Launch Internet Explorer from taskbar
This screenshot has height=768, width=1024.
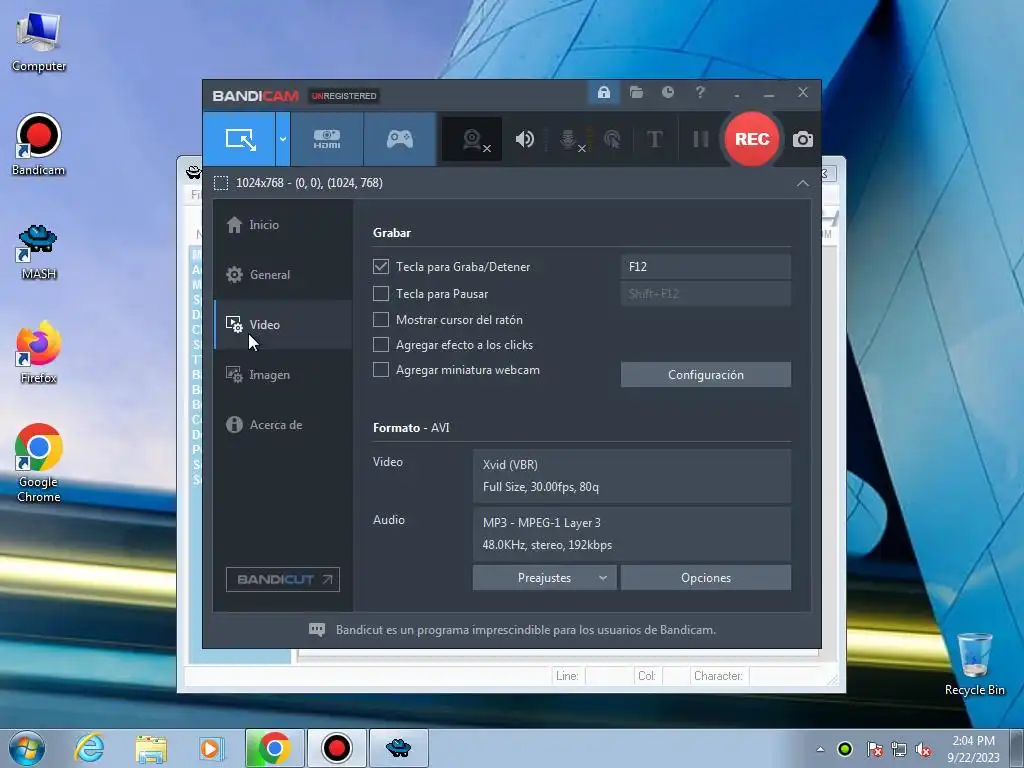[x=89, y=748]
